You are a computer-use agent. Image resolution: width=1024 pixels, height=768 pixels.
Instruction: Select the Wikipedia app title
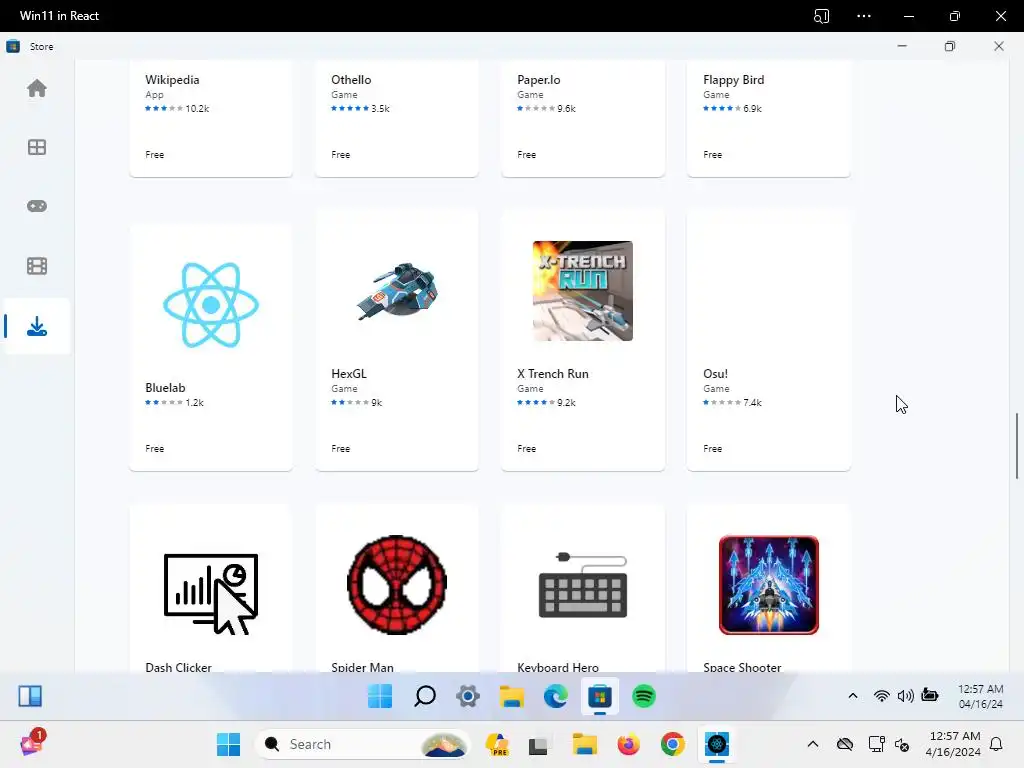172,80
